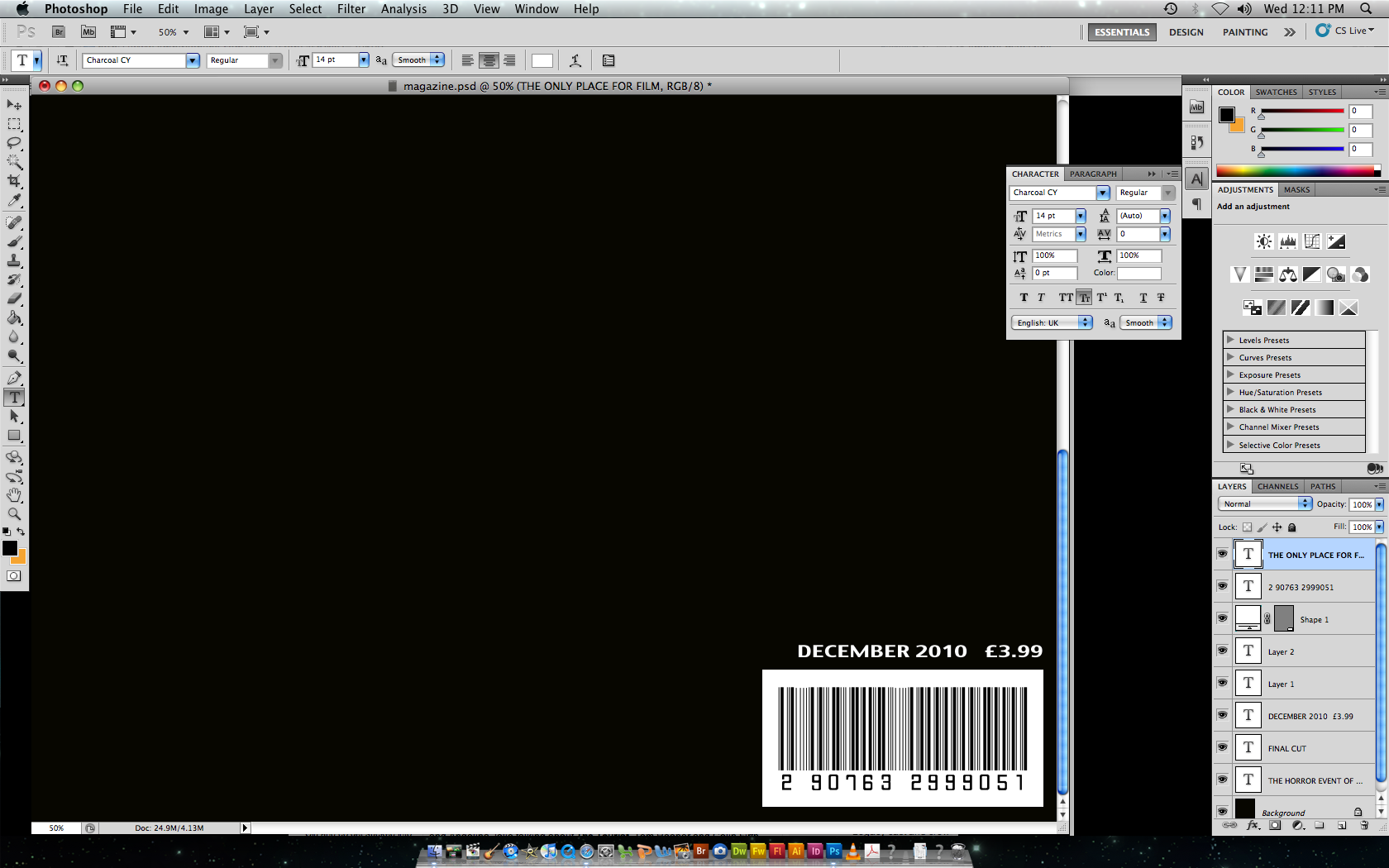Hide the FINAL CUT layer

(1222, 747)
